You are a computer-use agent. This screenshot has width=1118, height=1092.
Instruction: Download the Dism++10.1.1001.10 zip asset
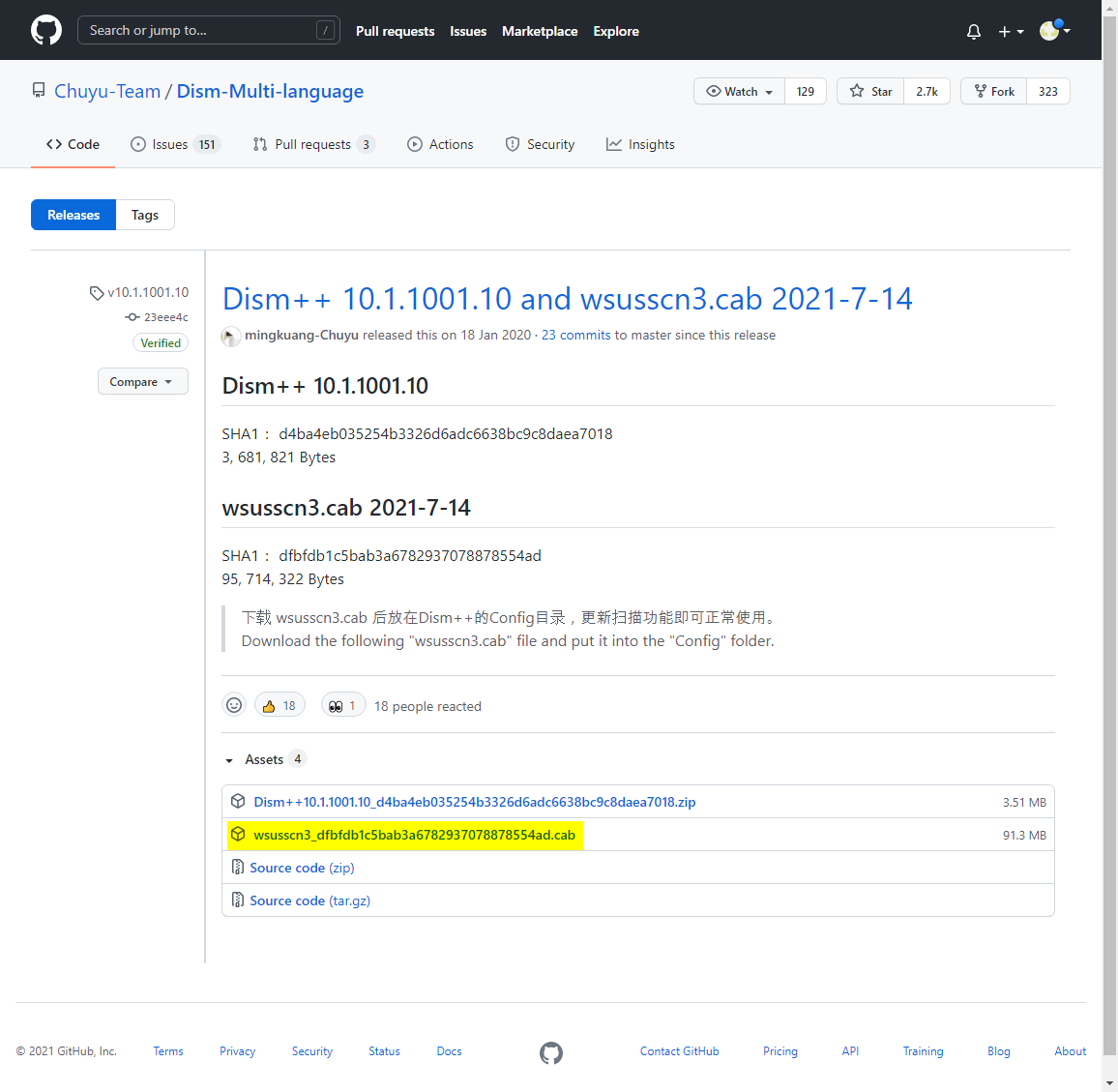475,802
